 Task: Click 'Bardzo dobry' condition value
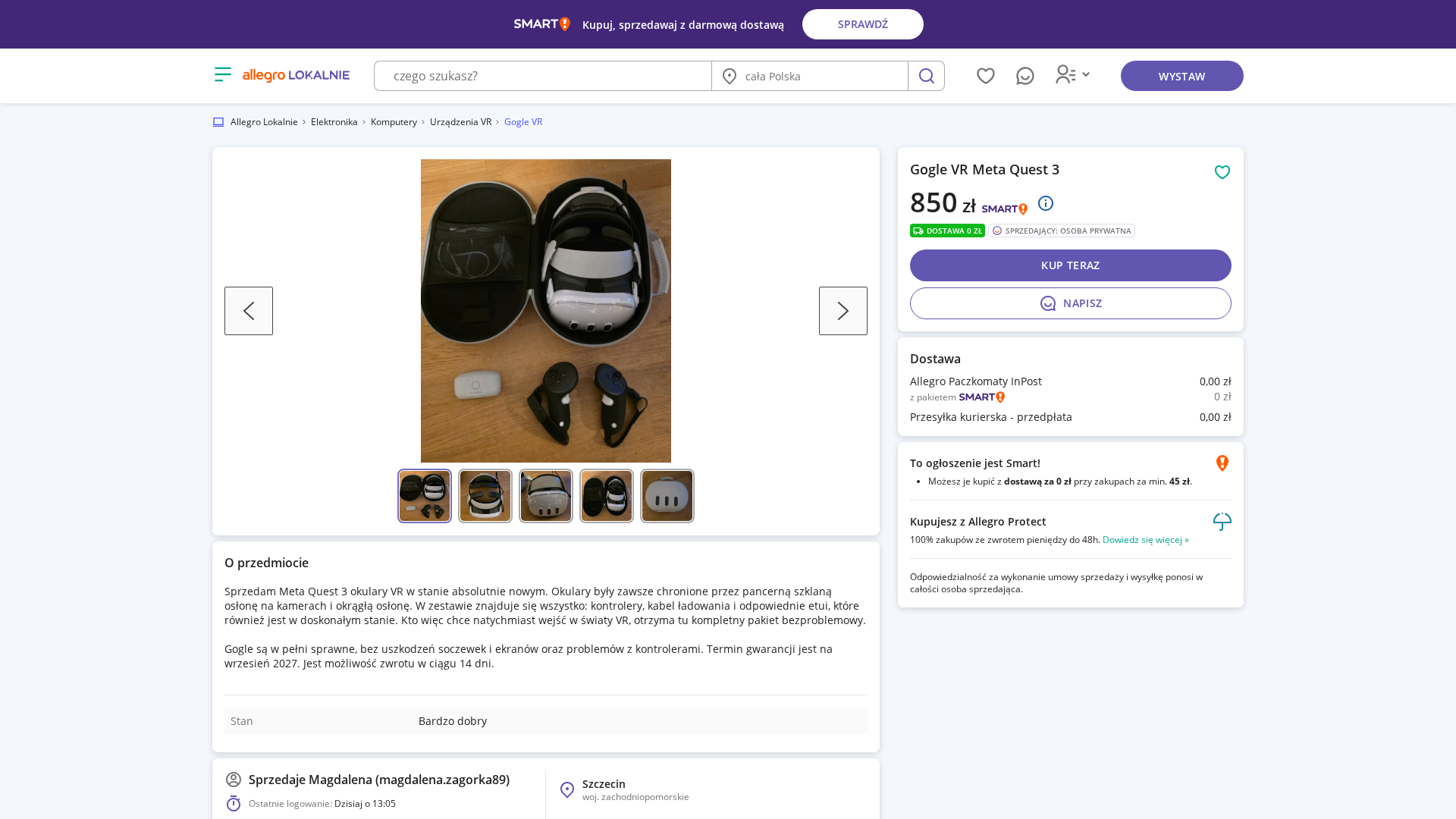(x=453, y=721)
